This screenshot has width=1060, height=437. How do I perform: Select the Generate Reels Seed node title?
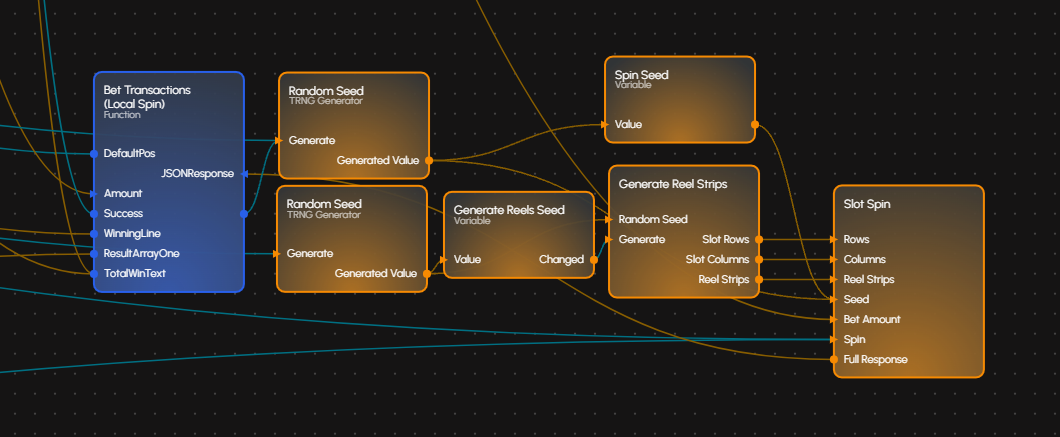[509, 210]
